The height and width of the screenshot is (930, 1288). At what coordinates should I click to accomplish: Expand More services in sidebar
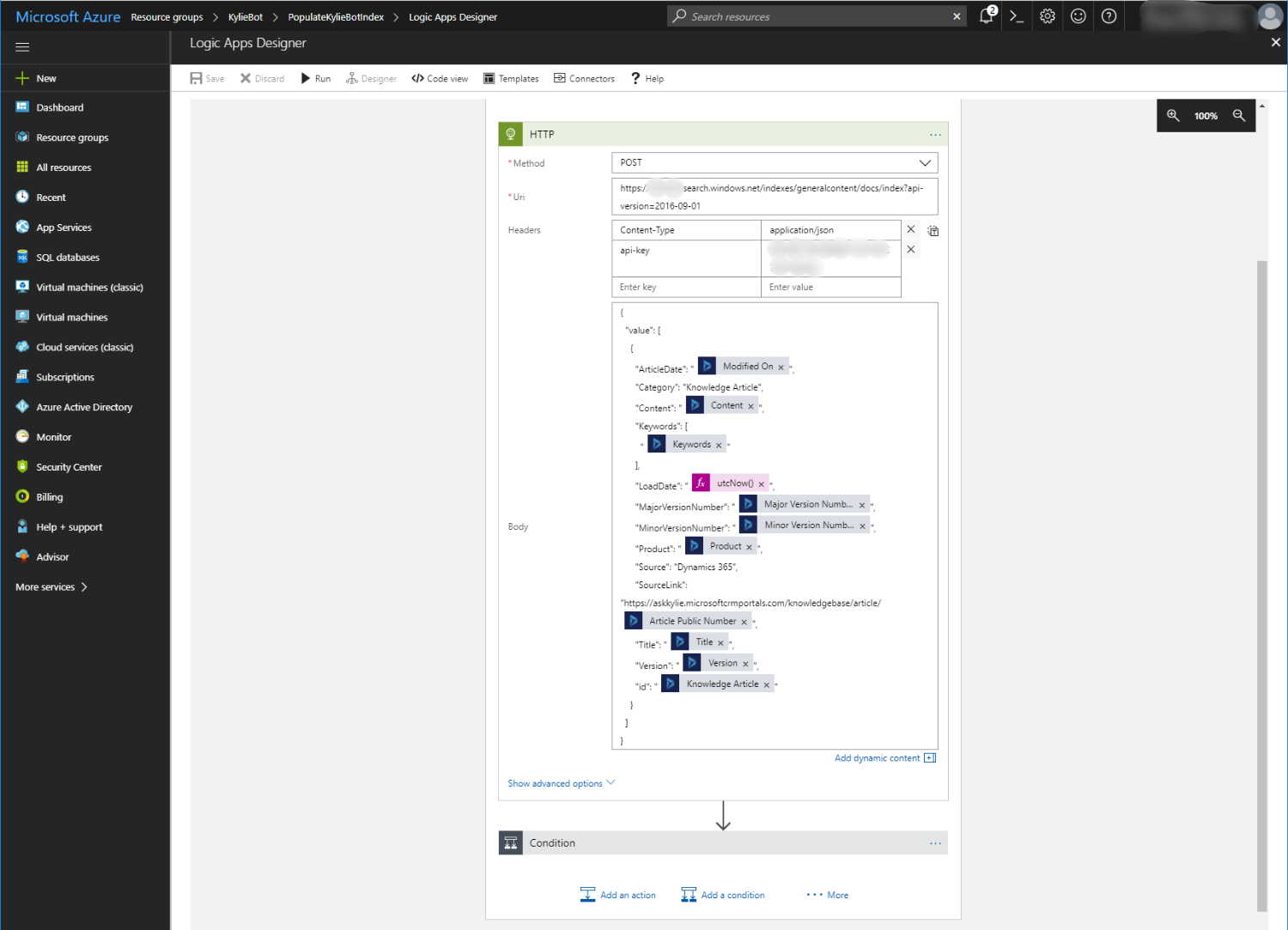[52, 587]
